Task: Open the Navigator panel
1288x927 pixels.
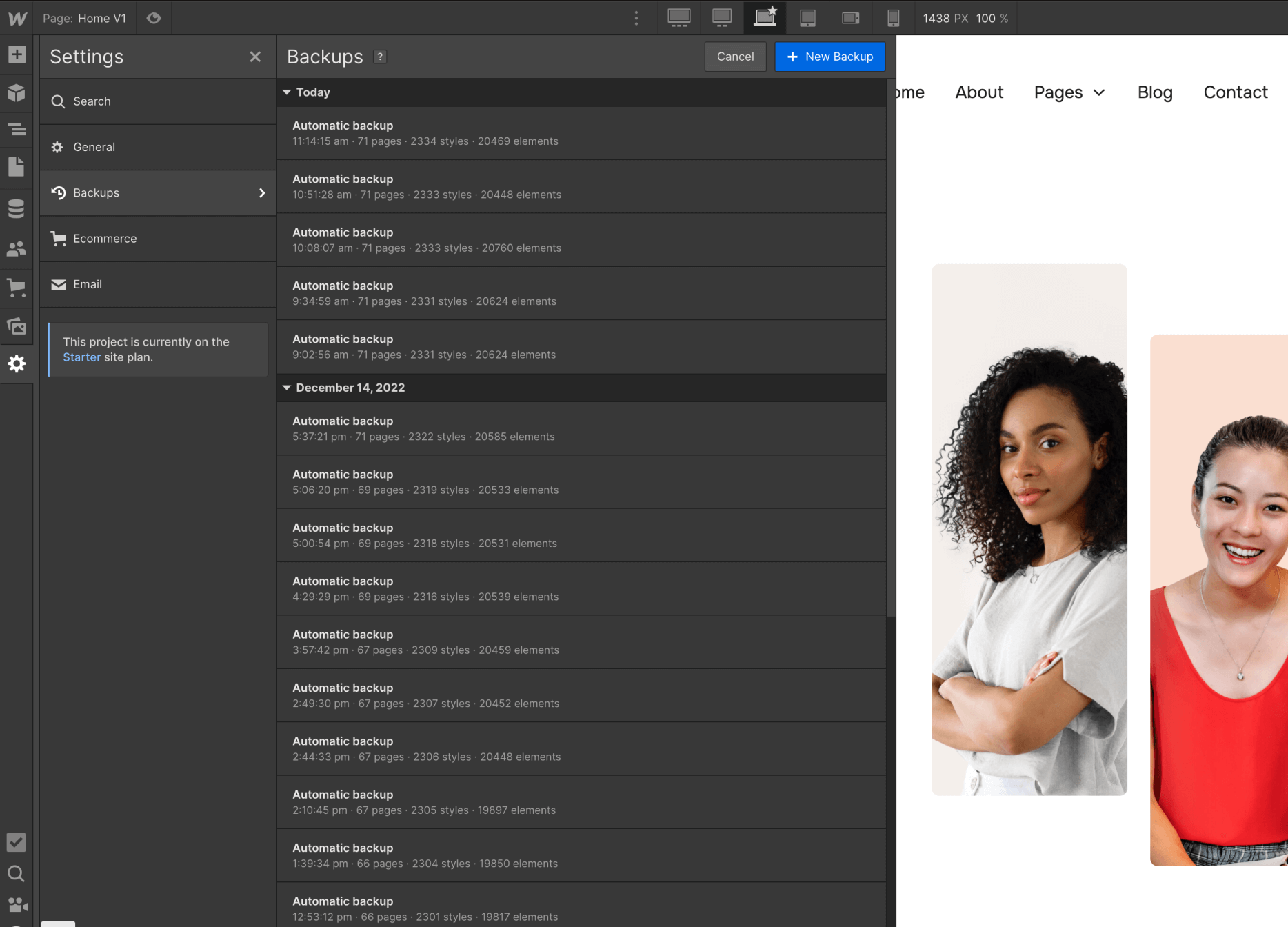Action: click(17, 130)
